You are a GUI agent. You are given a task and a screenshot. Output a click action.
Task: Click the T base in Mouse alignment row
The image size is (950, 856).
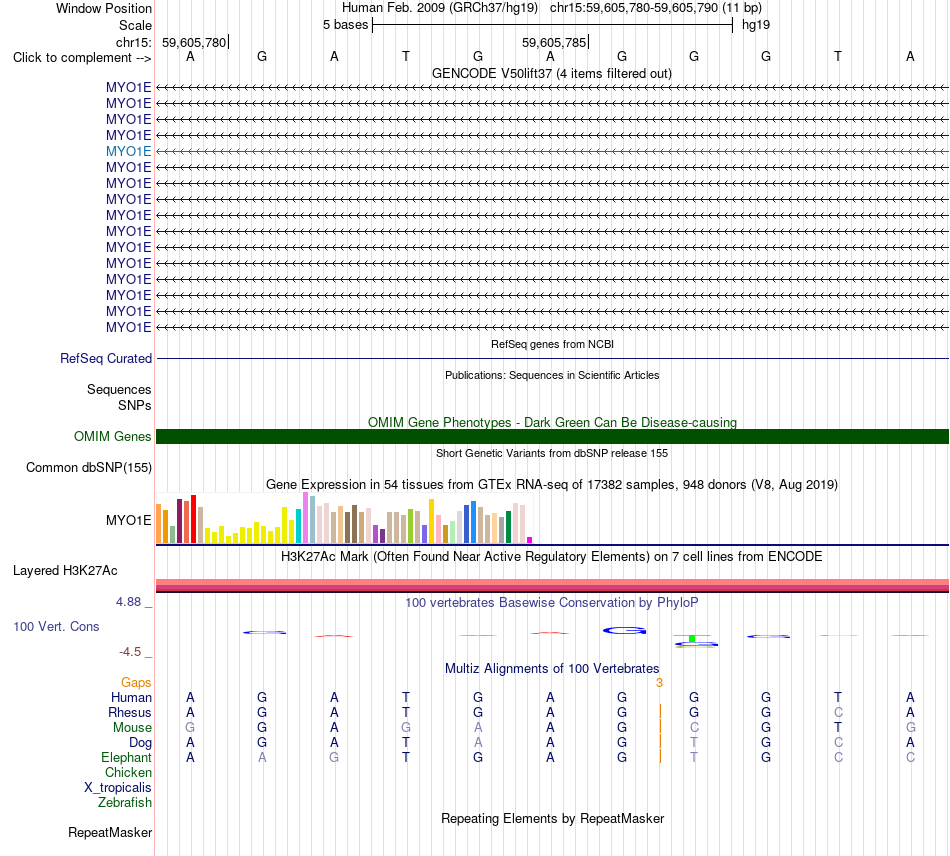(x=838, y=728)
